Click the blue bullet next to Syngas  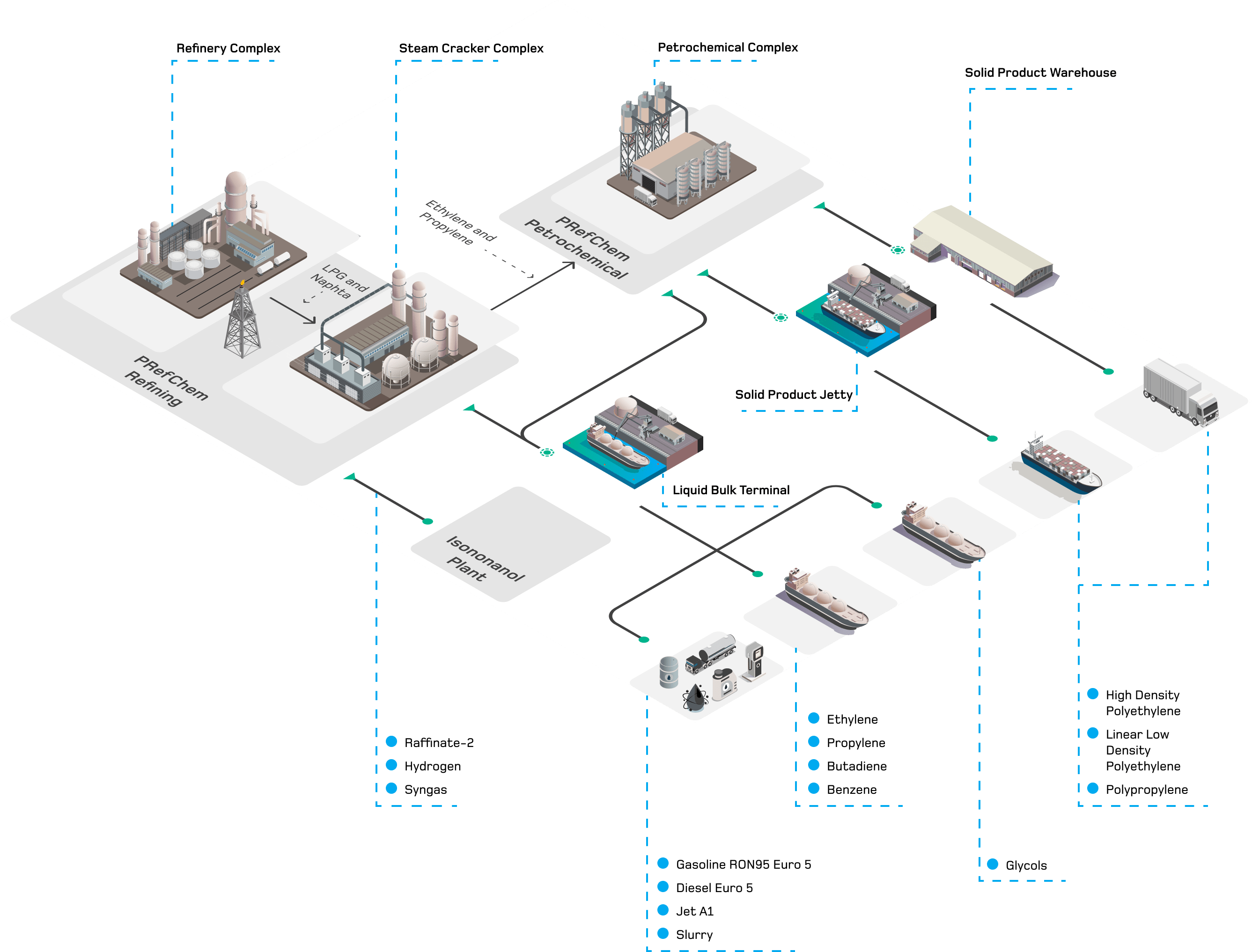pyautogui.click(x=391, y=788)
